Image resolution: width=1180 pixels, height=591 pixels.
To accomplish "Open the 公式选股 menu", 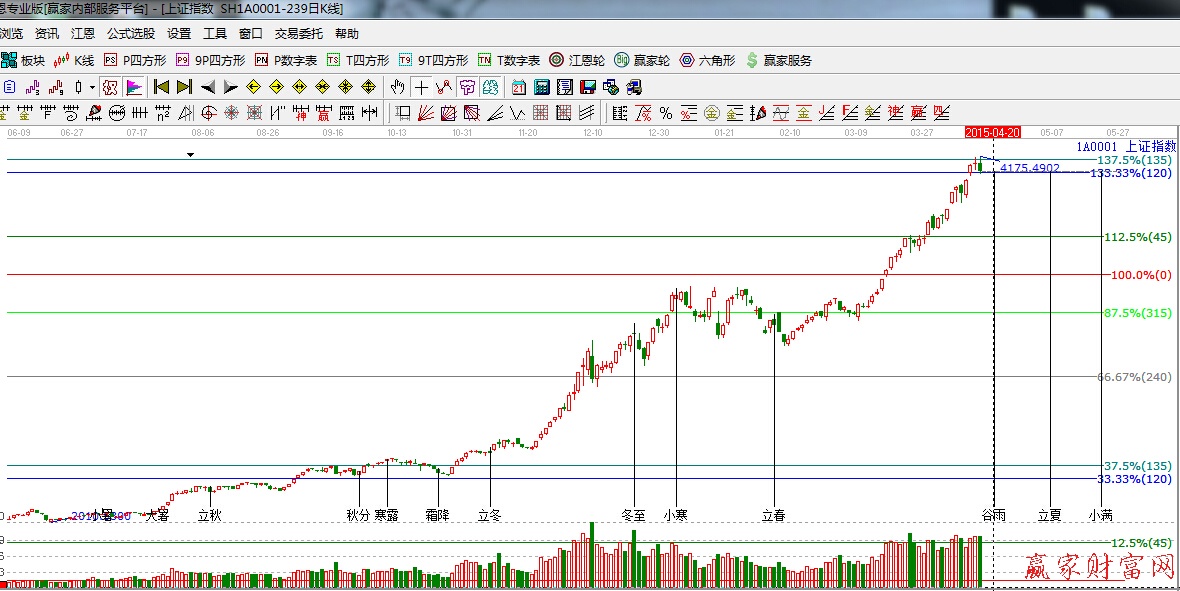I will coord(131,33).
